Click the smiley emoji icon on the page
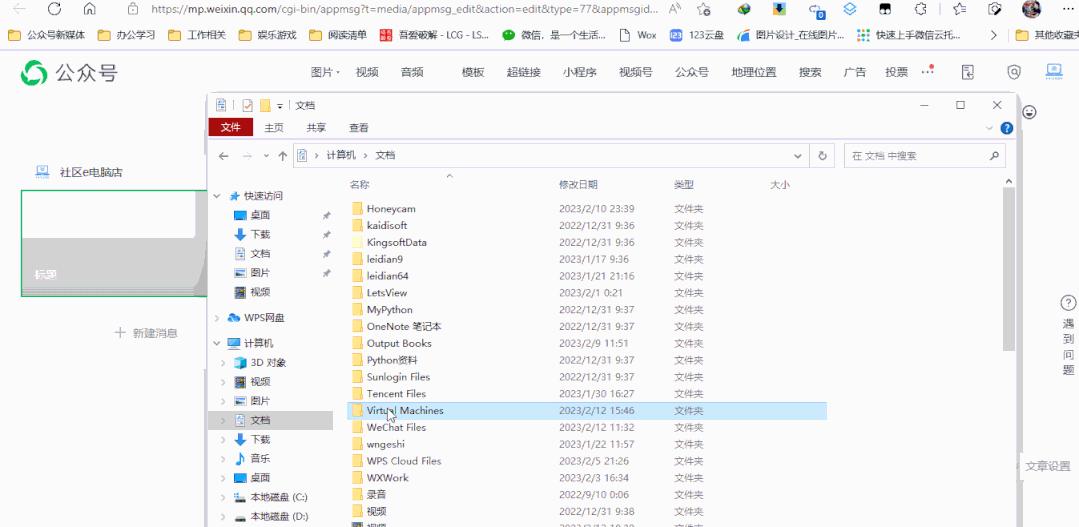1079x527 pixels. [x=1029, y=112]
